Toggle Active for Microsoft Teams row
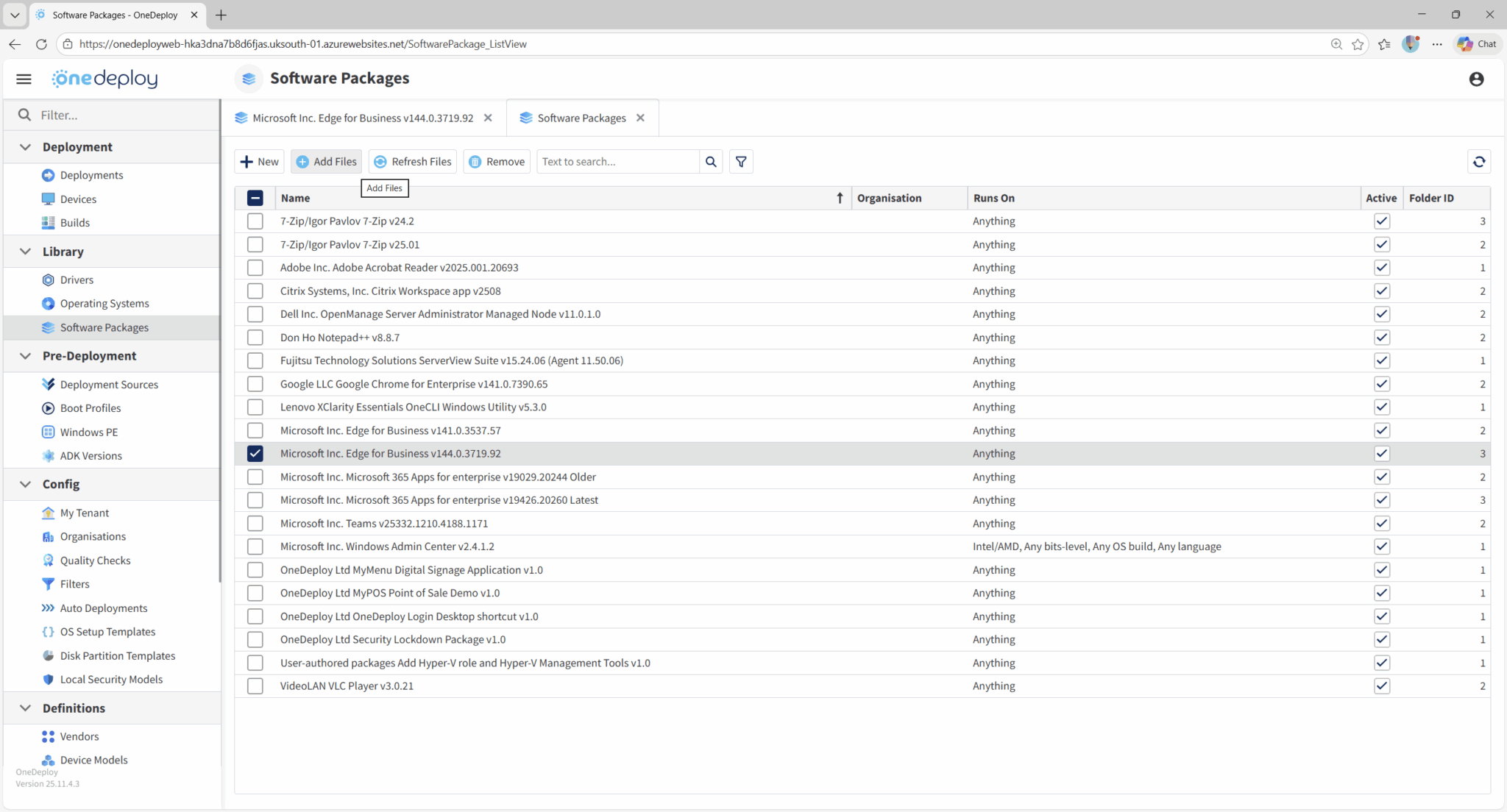Viewport: 1507px width, 812px height. 1381,524
